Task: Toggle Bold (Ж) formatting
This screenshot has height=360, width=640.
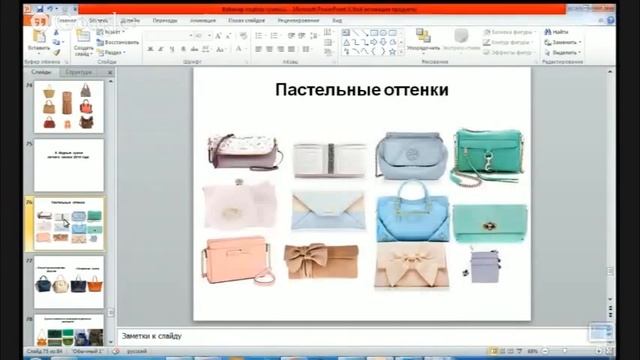Action: coord(150,49)
